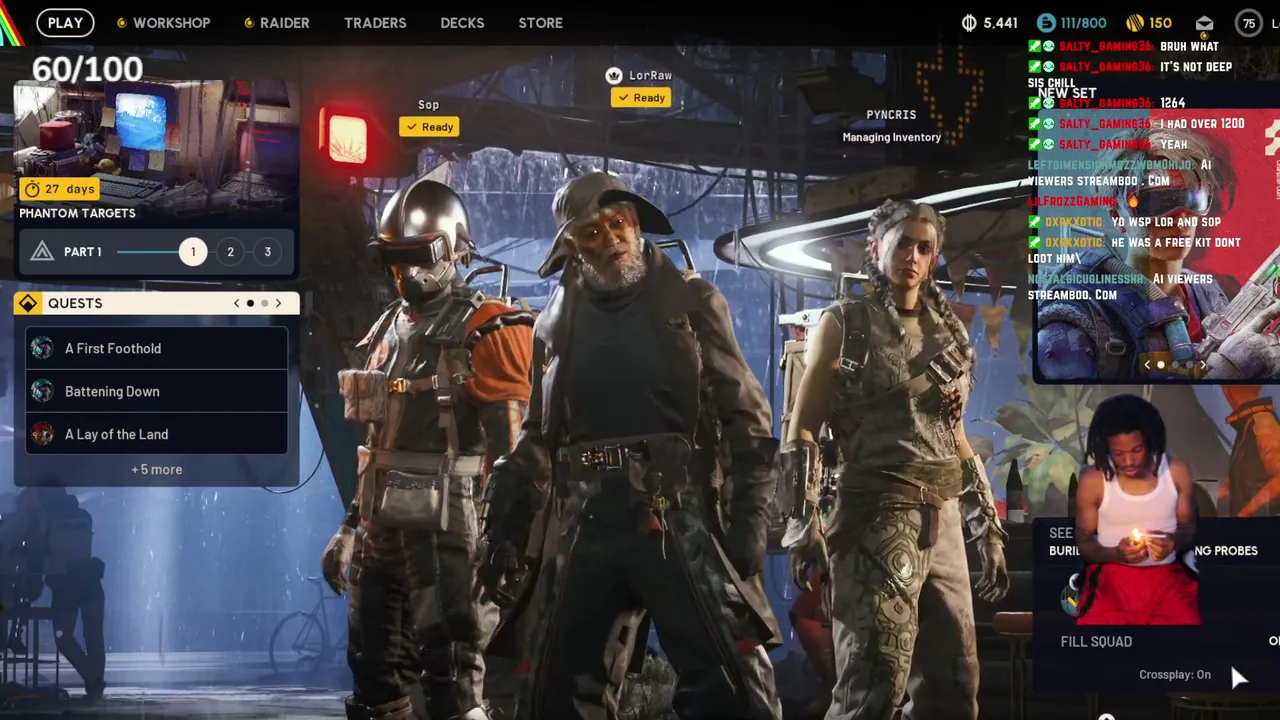
Task: Click the yellow Quests diamond icon
Action: click(x=28, y=303)
